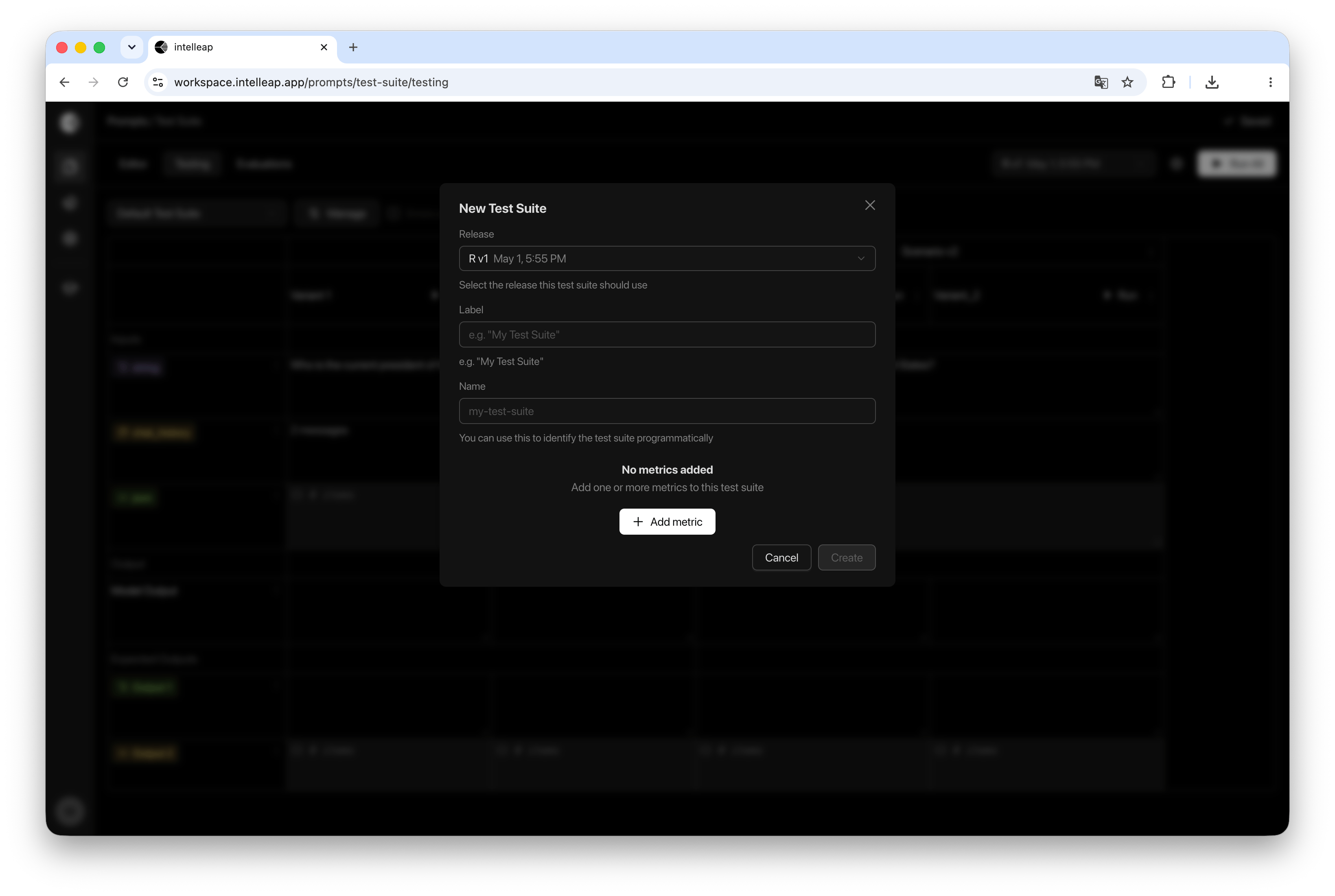Click the 'No metrics added' heading
This screenshot has height=896, width=1335.
point(667,470)
